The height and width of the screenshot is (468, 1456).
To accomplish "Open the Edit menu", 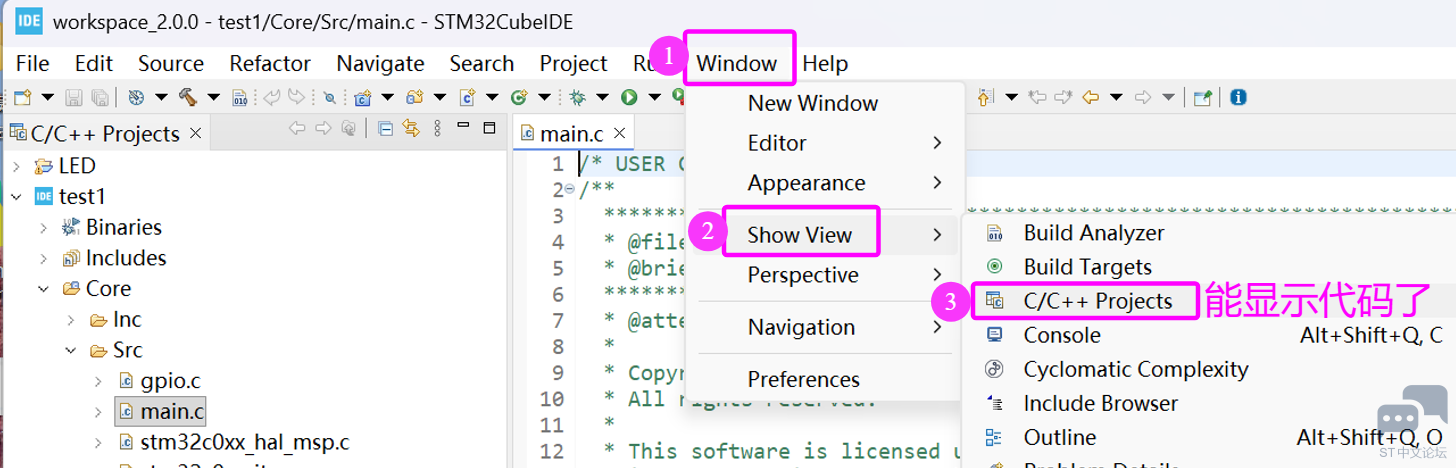I will click(x=94, y=63).
